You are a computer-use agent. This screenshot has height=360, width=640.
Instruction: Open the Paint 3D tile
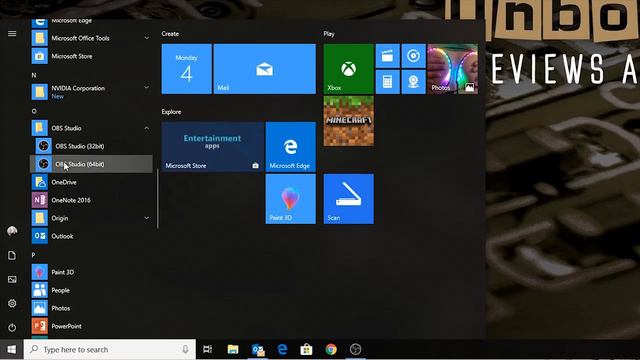[291, 199]
